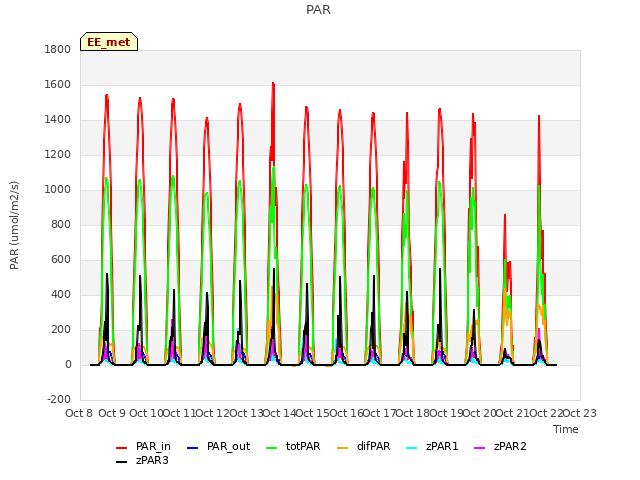Click the 1400 y-axis tick label
The height and width of the screenshot is (480, 640).
pos(58,120)
